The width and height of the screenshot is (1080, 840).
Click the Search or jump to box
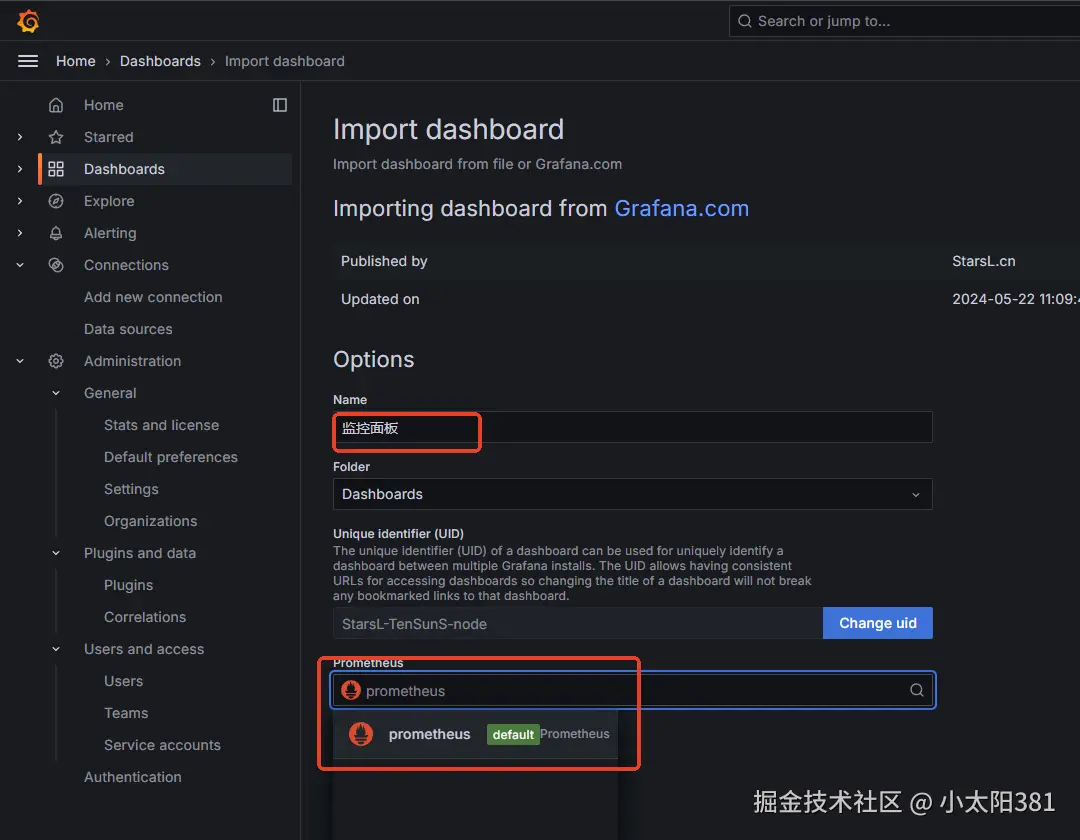pyautogui.click(x=904, y=21)
